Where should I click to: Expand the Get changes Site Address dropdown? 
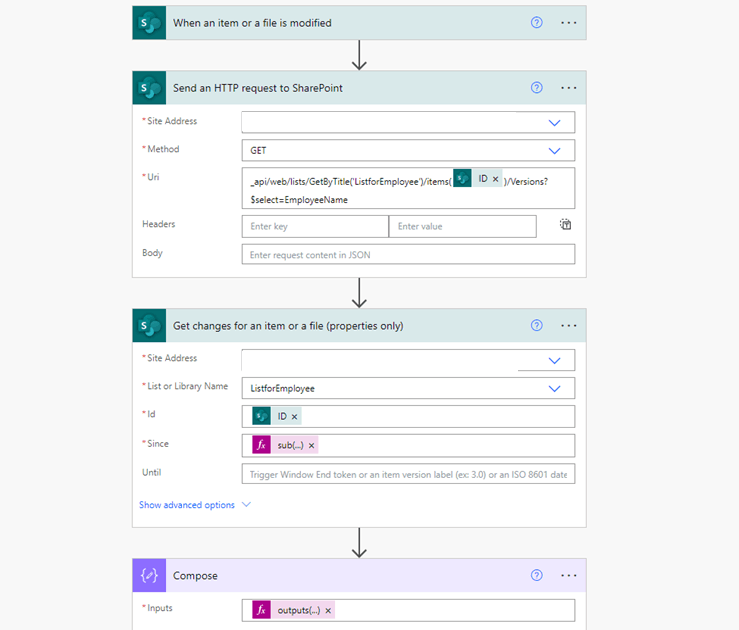click(554, 360)
